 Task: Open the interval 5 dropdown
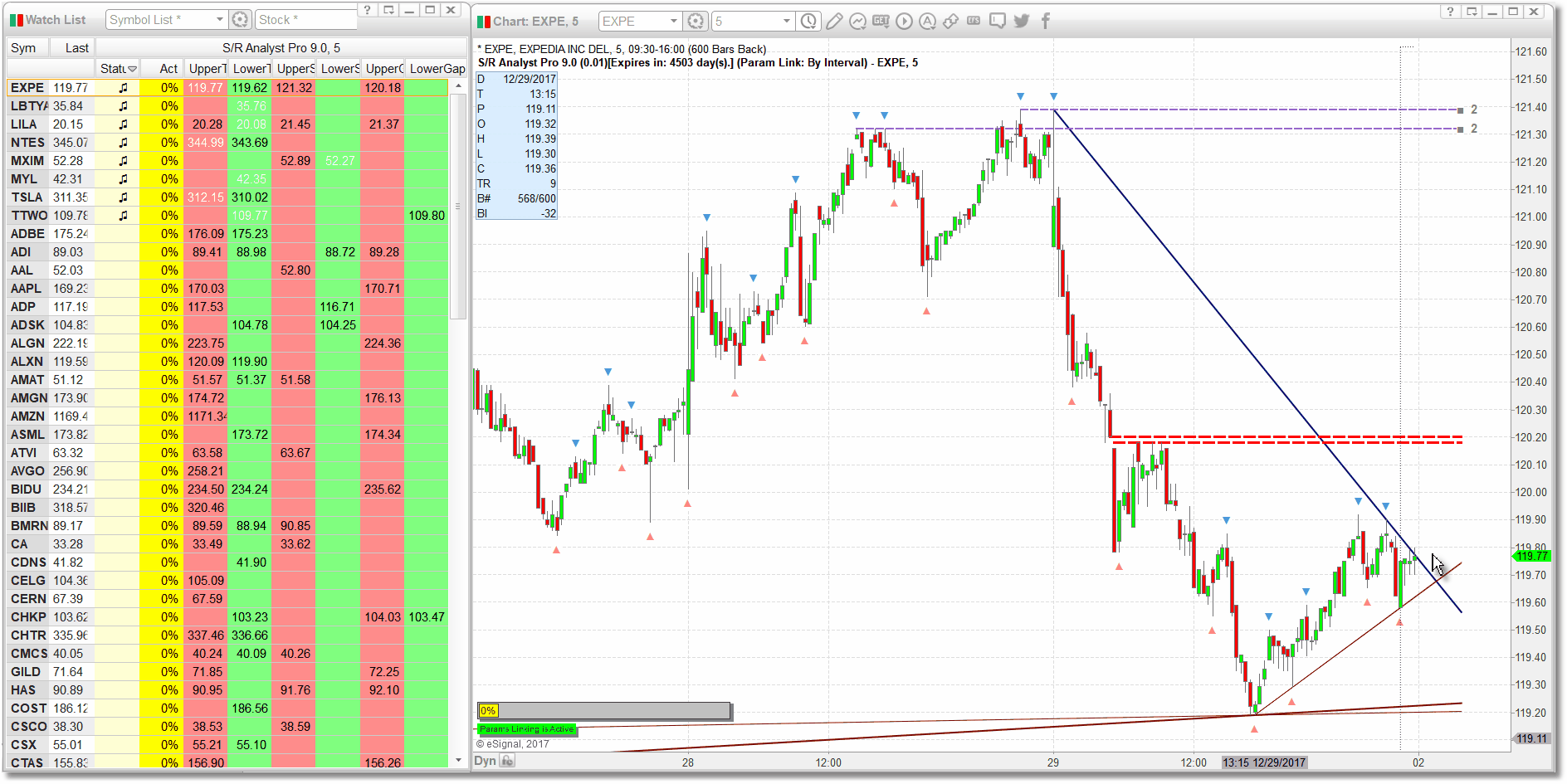click(x=787, y=21)
